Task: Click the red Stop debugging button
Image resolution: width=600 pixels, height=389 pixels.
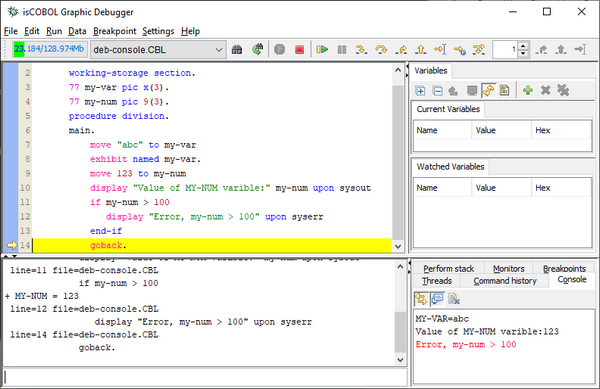Action: 299,49
